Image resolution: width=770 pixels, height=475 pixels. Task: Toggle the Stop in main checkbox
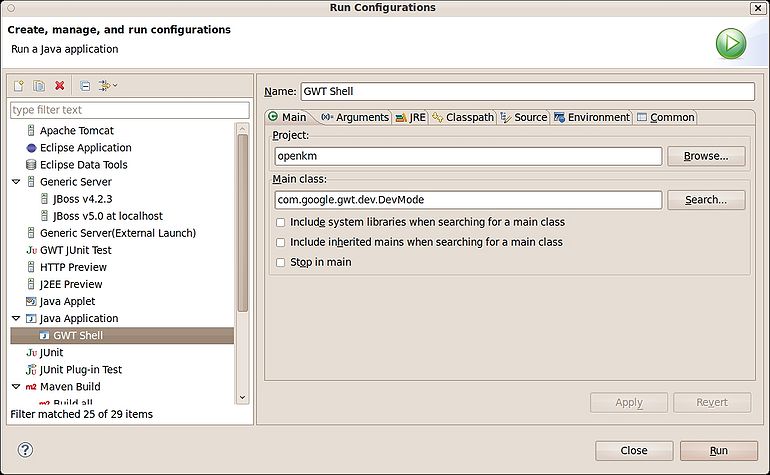[280, 262]
